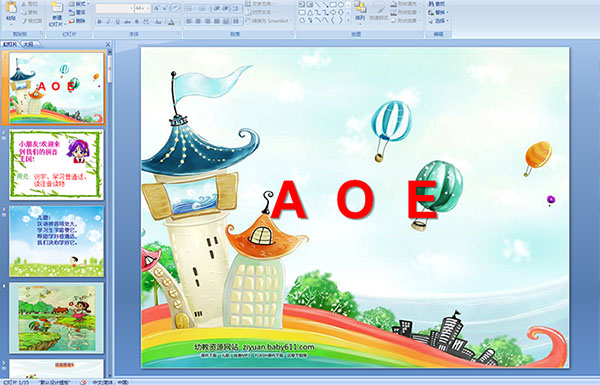Delete the slide using the Delete icon
Viewport: 600px width, 385px height.
[x=72, y=21]
